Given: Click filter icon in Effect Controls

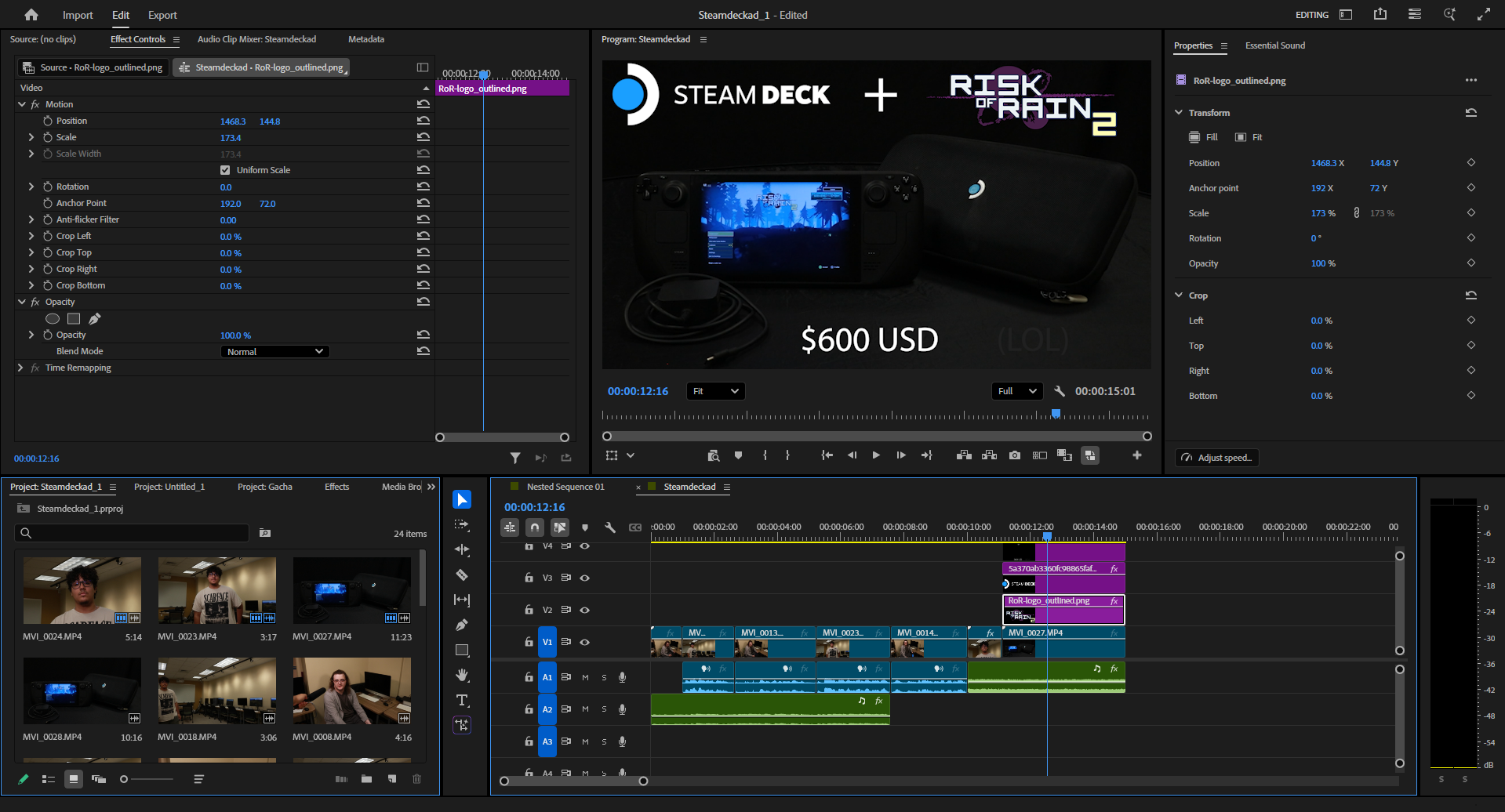Looking at the screenshot, I should pos(515,458).
